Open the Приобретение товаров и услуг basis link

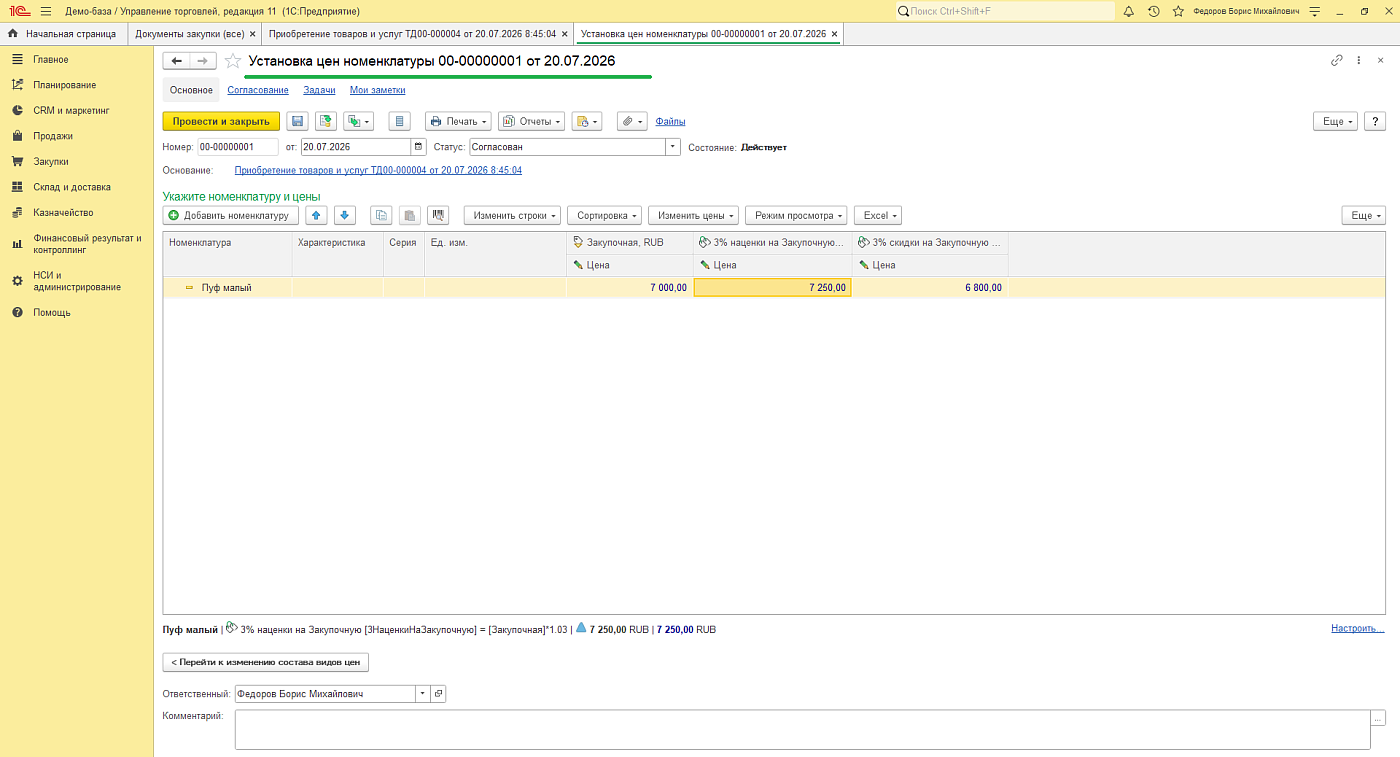click(x=378, y=170)
